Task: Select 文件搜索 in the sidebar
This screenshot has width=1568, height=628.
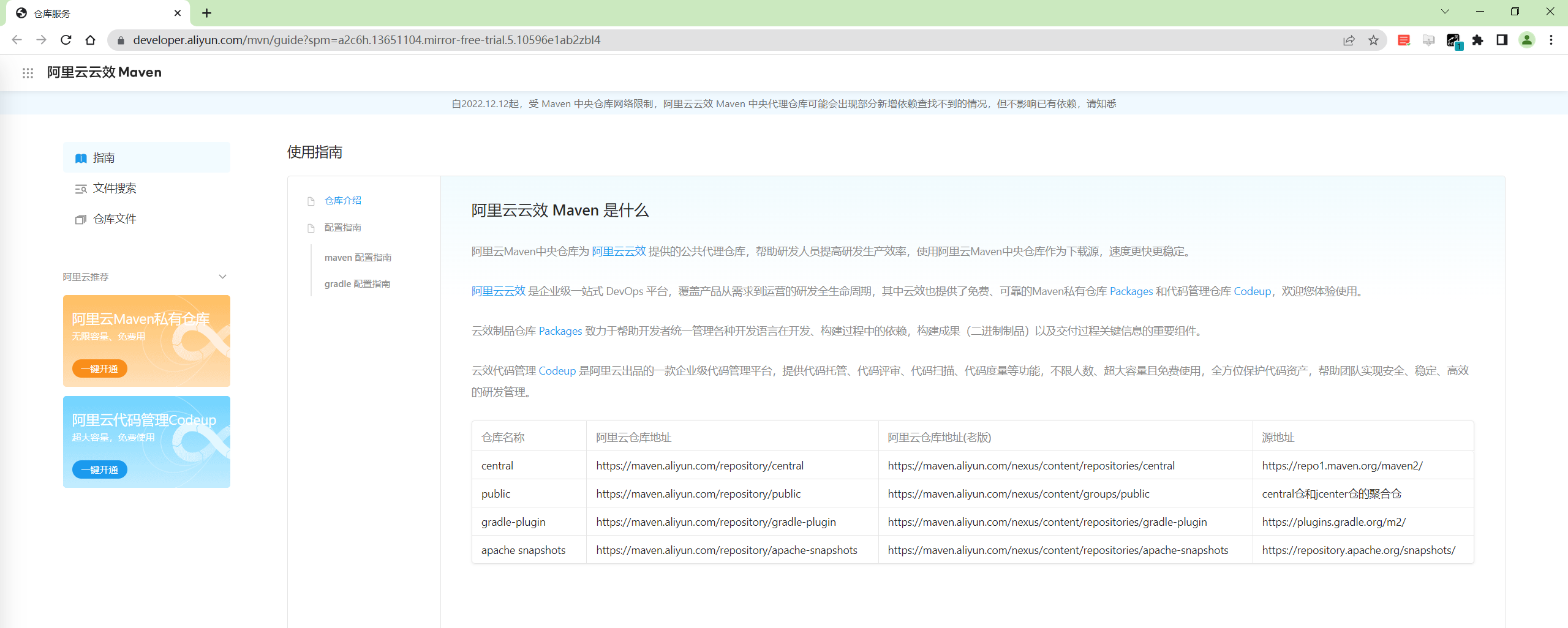Action: [x=146, y=189]
